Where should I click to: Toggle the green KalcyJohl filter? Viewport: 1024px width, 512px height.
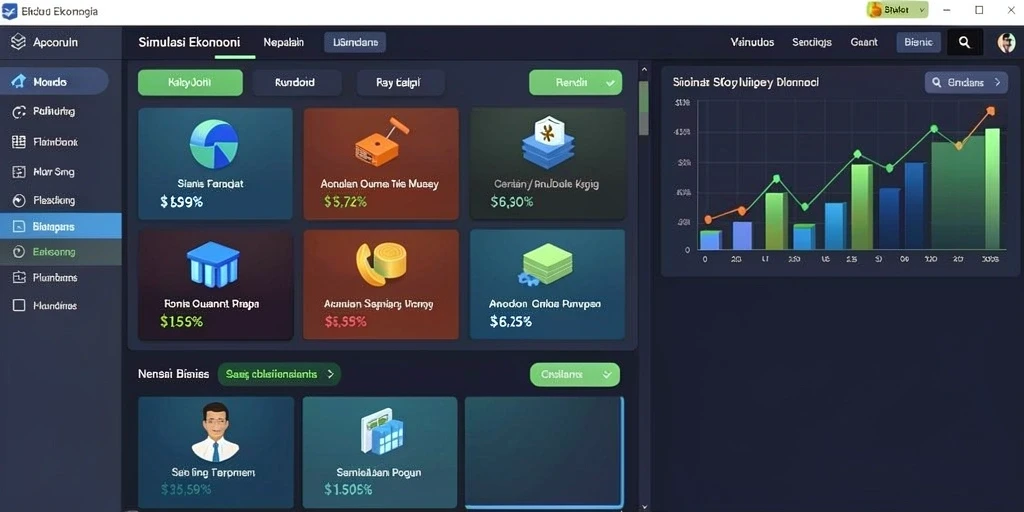190,83
